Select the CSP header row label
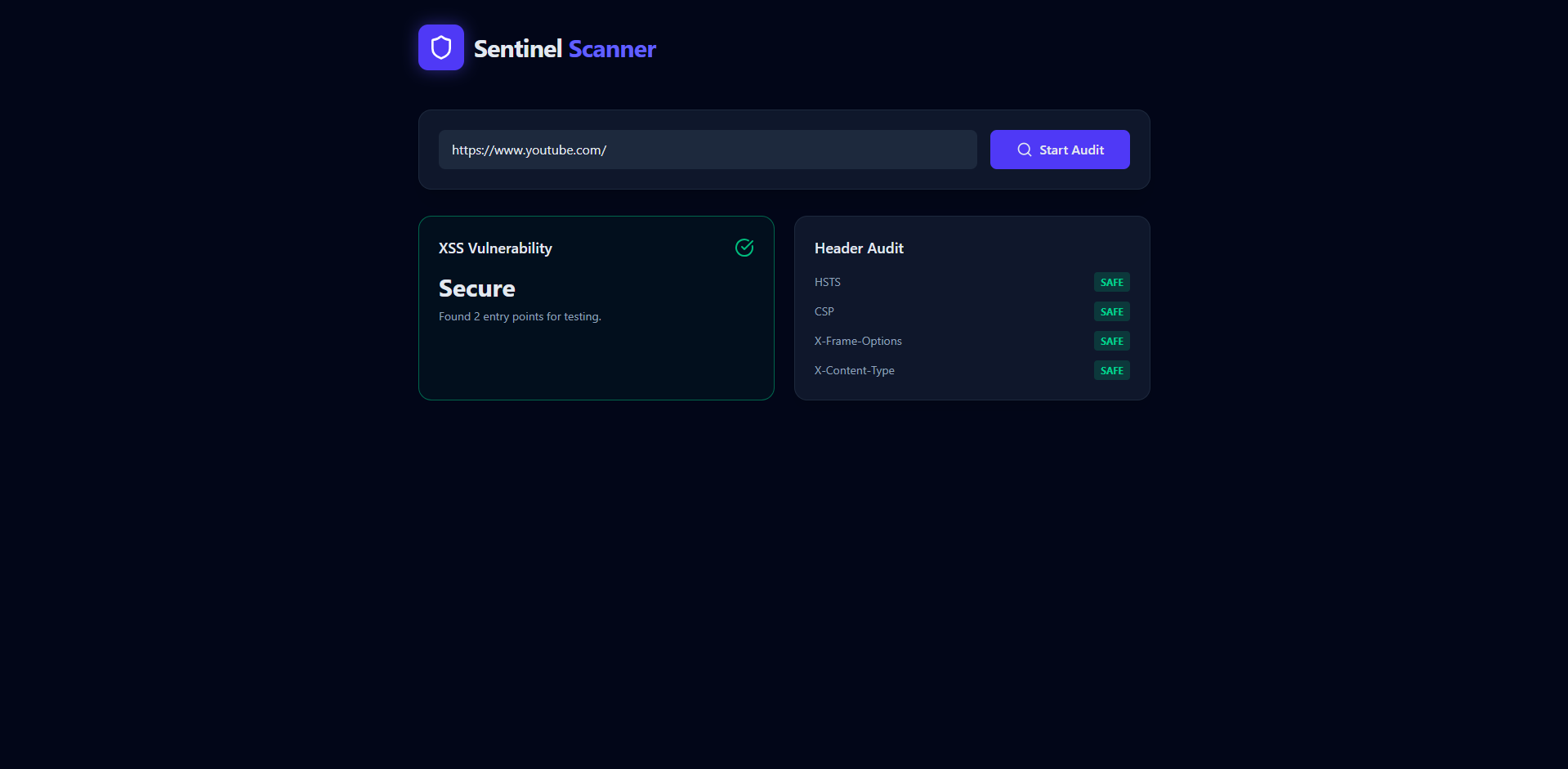Viewport: 1568px width, 769px height. coord(824,311)
